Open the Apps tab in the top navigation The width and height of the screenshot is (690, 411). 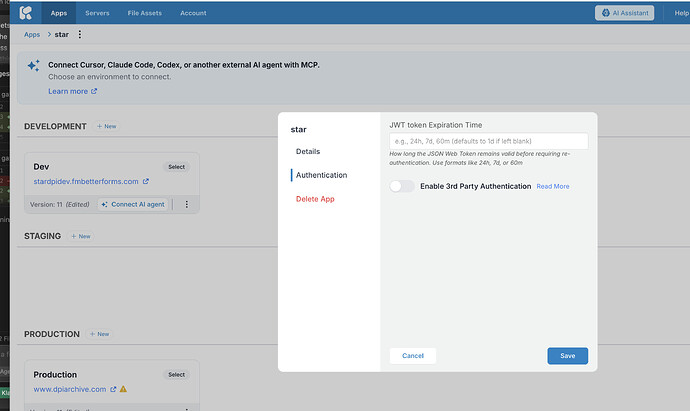click(x=59, y=13)
